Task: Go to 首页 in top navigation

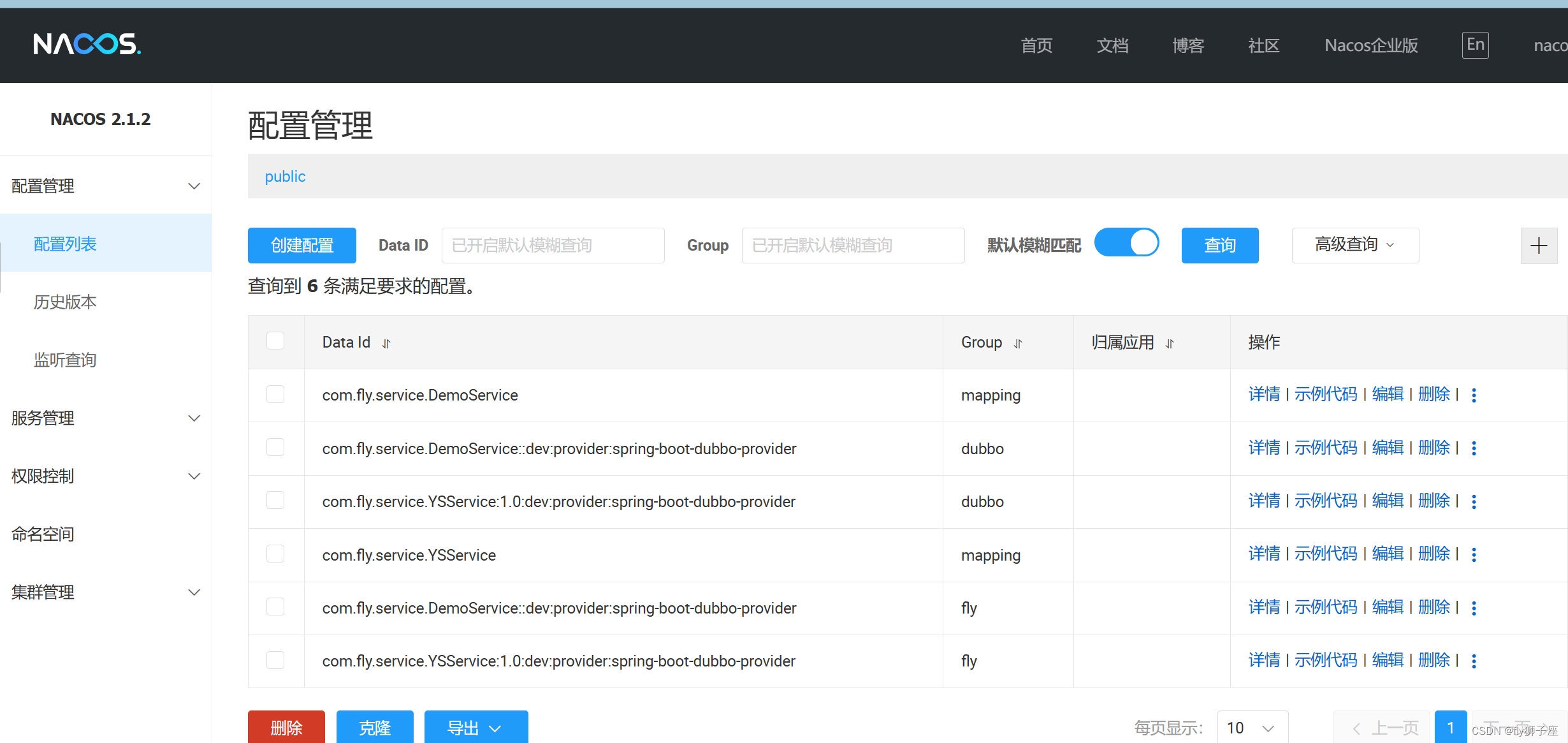Action: [1036, 45]
